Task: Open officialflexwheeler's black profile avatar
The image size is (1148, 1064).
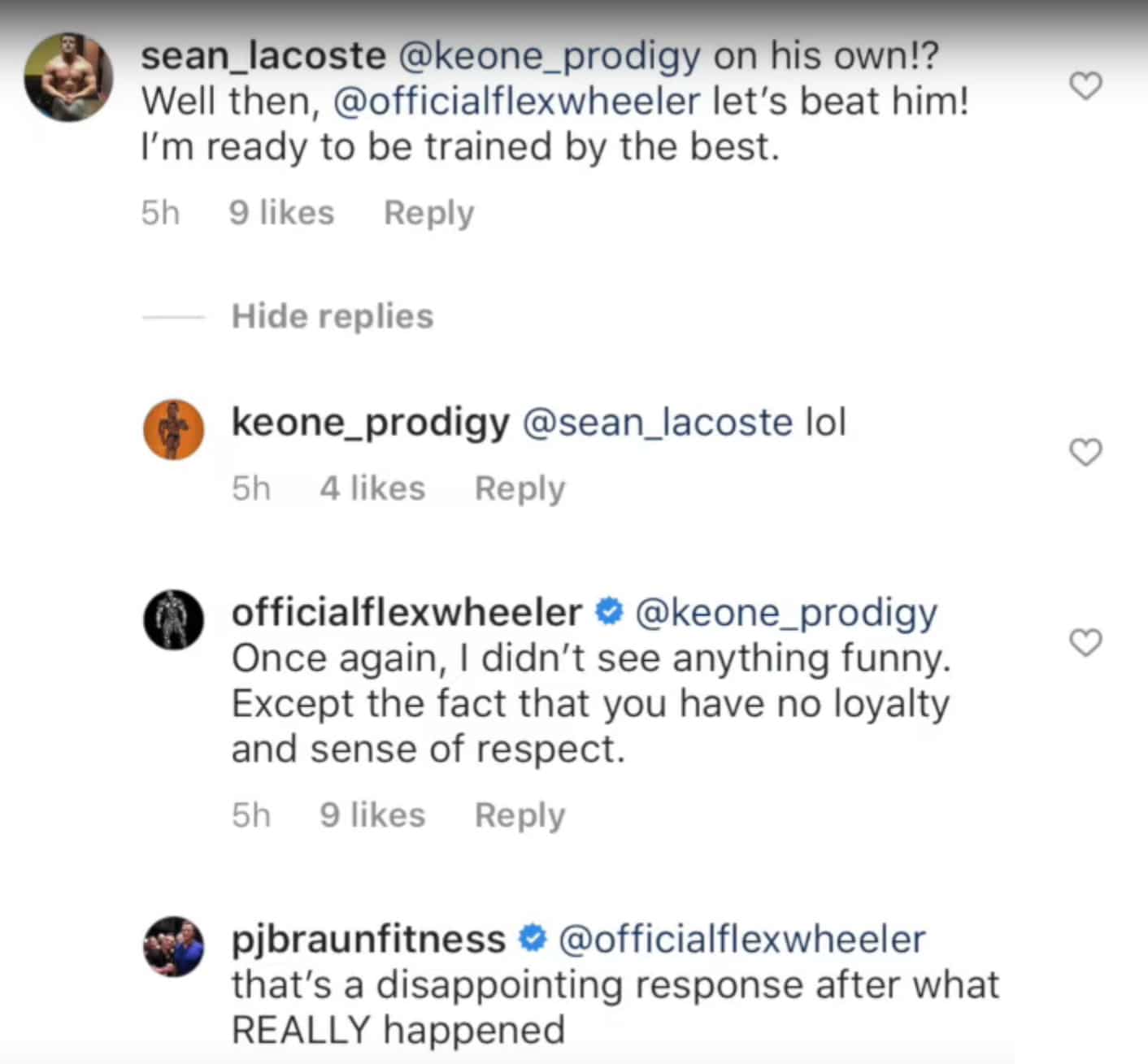Action: (x=173, y=619)
